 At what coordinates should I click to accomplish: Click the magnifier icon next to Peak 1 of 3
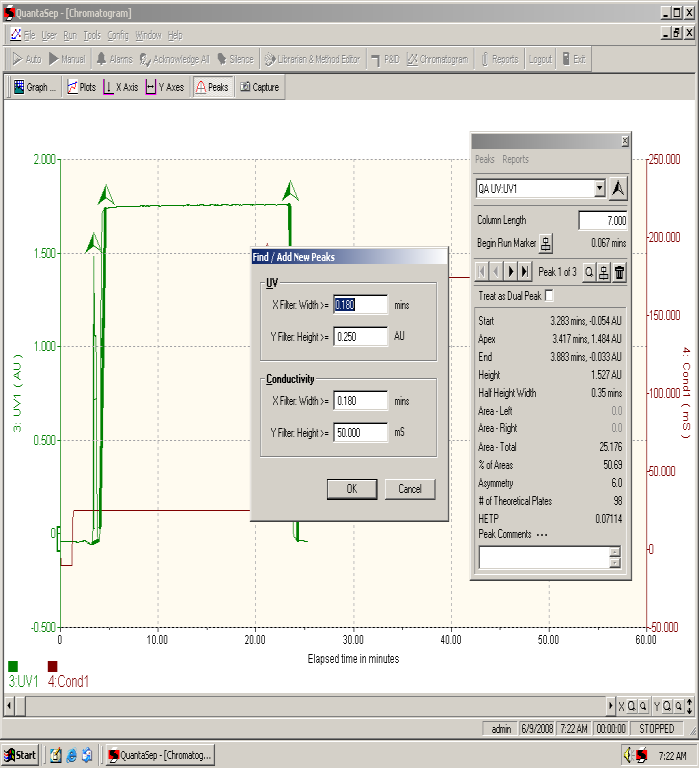(589, 272)
